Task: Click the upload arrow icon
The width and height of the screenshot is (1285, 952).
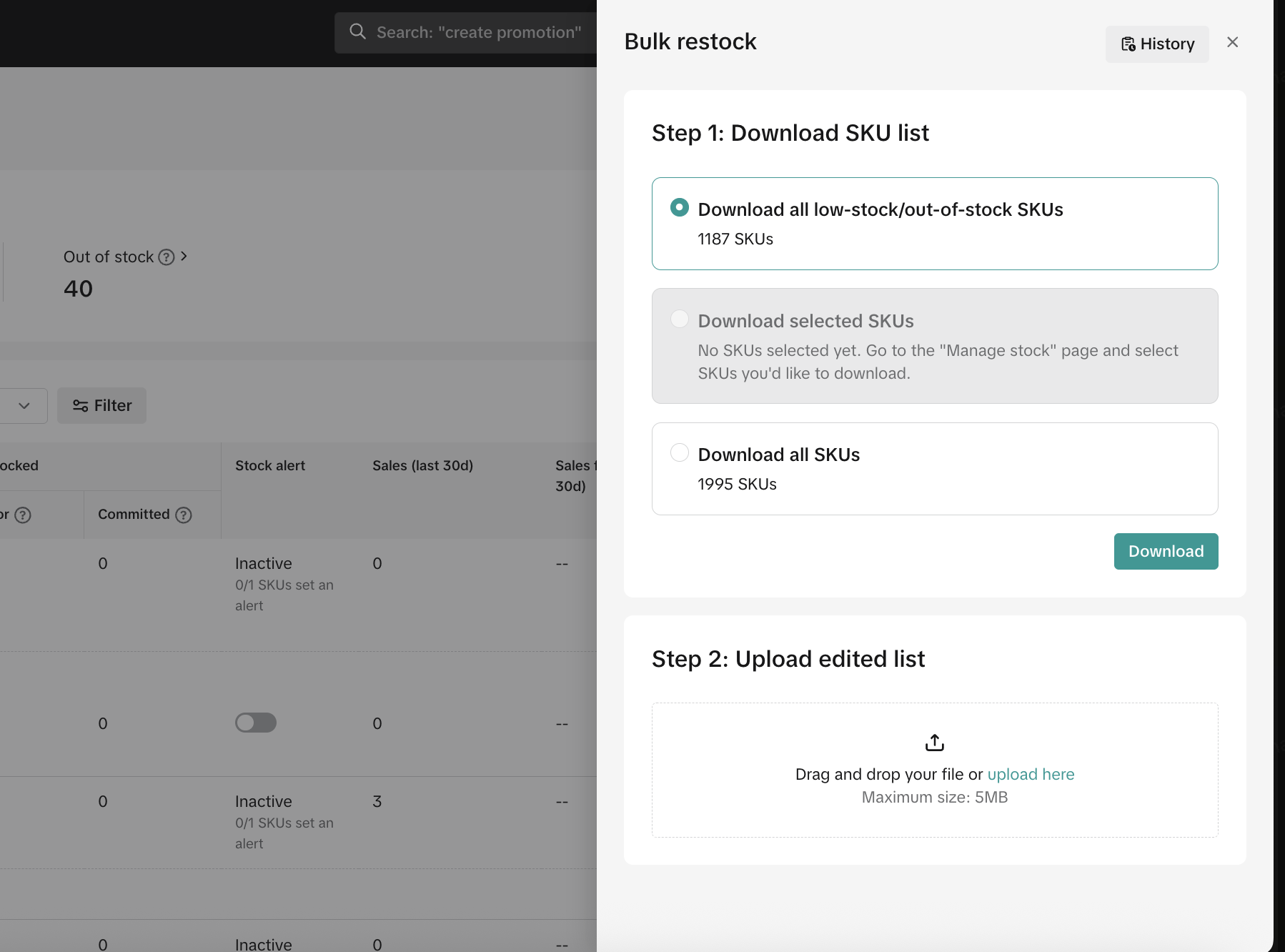Action: [x=934, y=743]
